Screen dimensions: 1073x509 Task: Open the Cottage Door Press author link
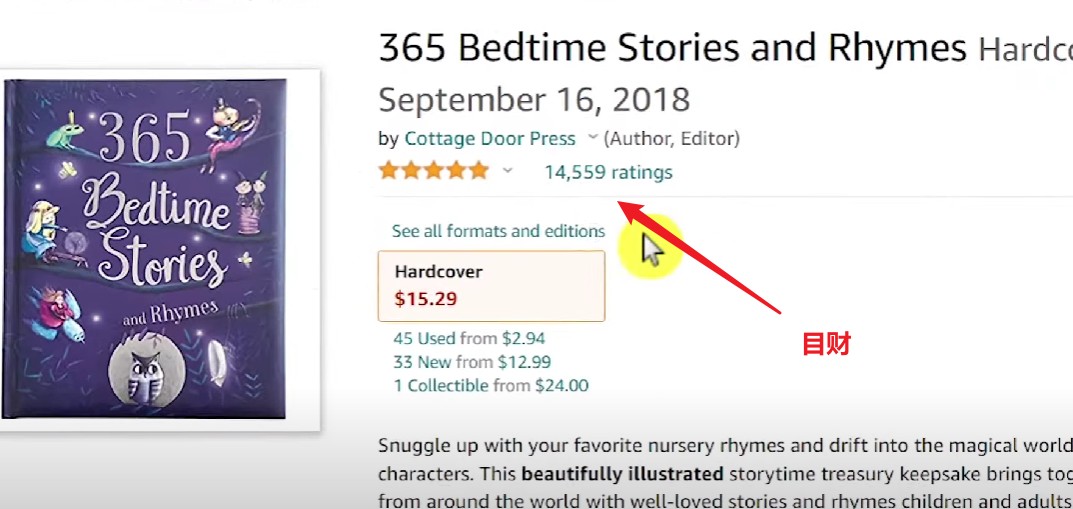point(490,139)
